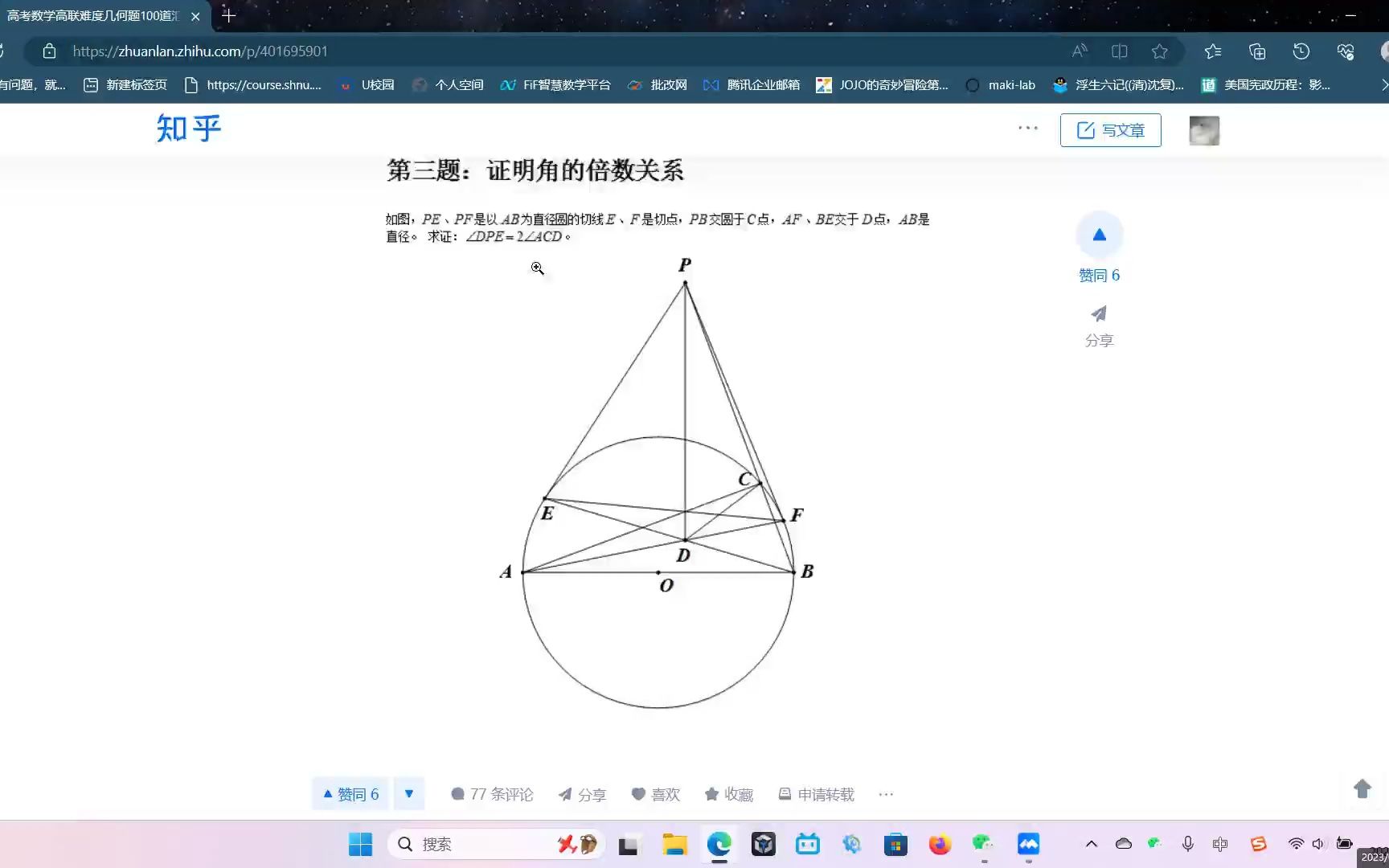
Task: Open the 个人空间 bookmark
Action: pos(448,85)
